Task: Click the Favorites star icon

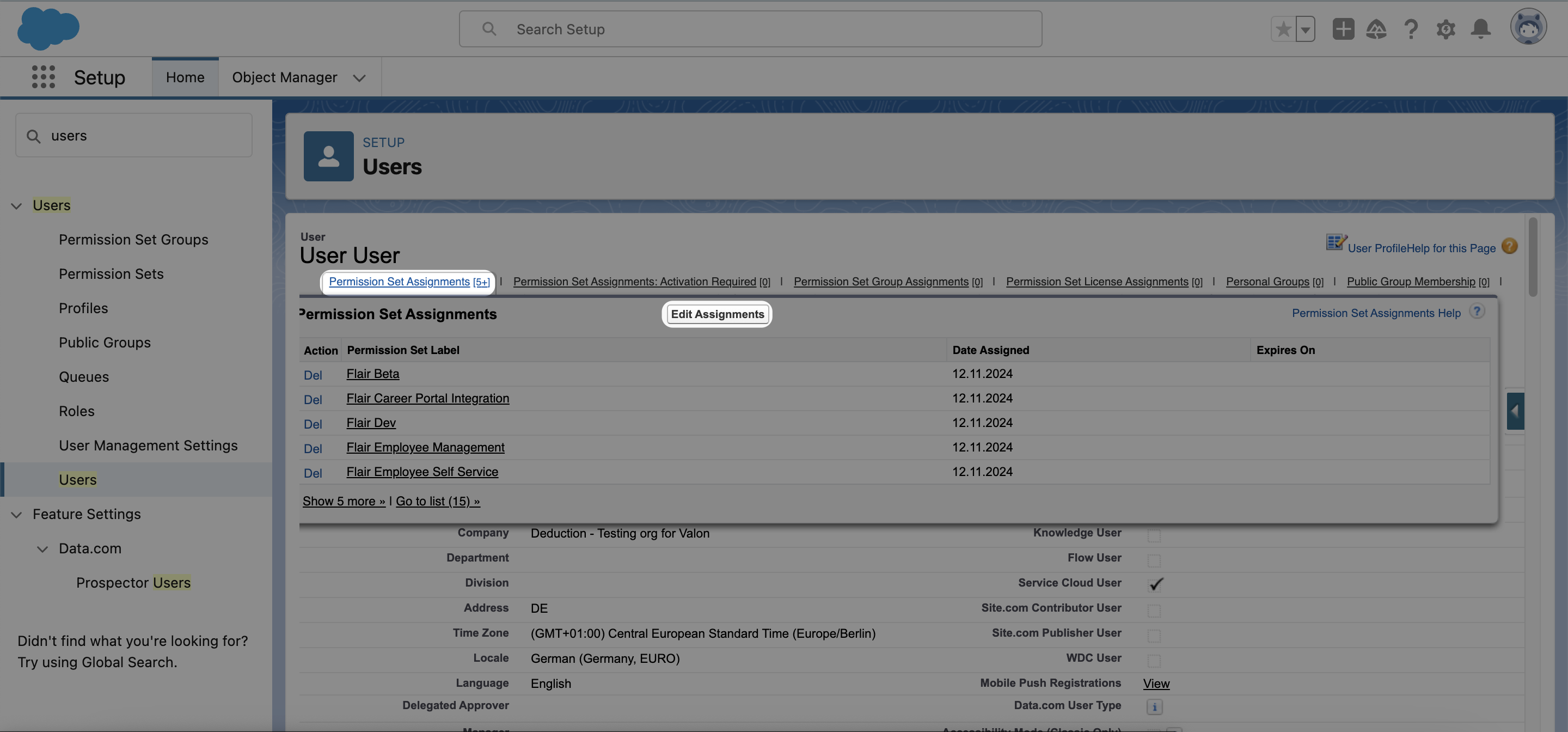Action: coord(1283,29)
